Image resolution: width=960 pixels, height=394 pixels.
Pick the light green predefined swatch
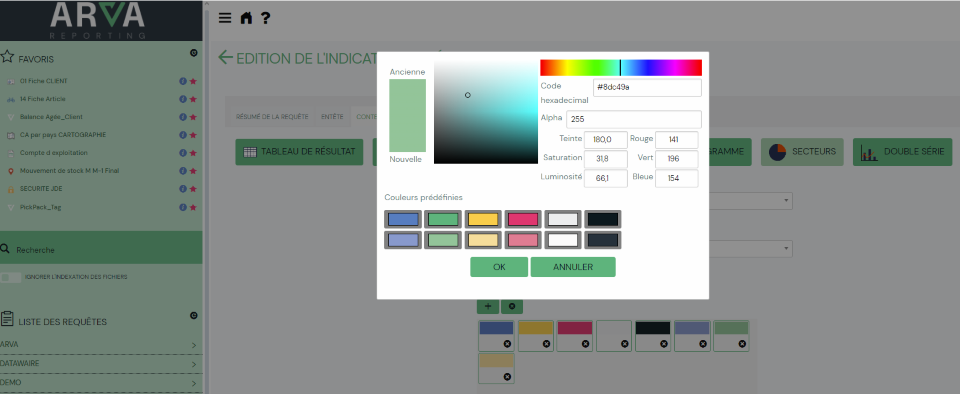[x=443, y=240]
